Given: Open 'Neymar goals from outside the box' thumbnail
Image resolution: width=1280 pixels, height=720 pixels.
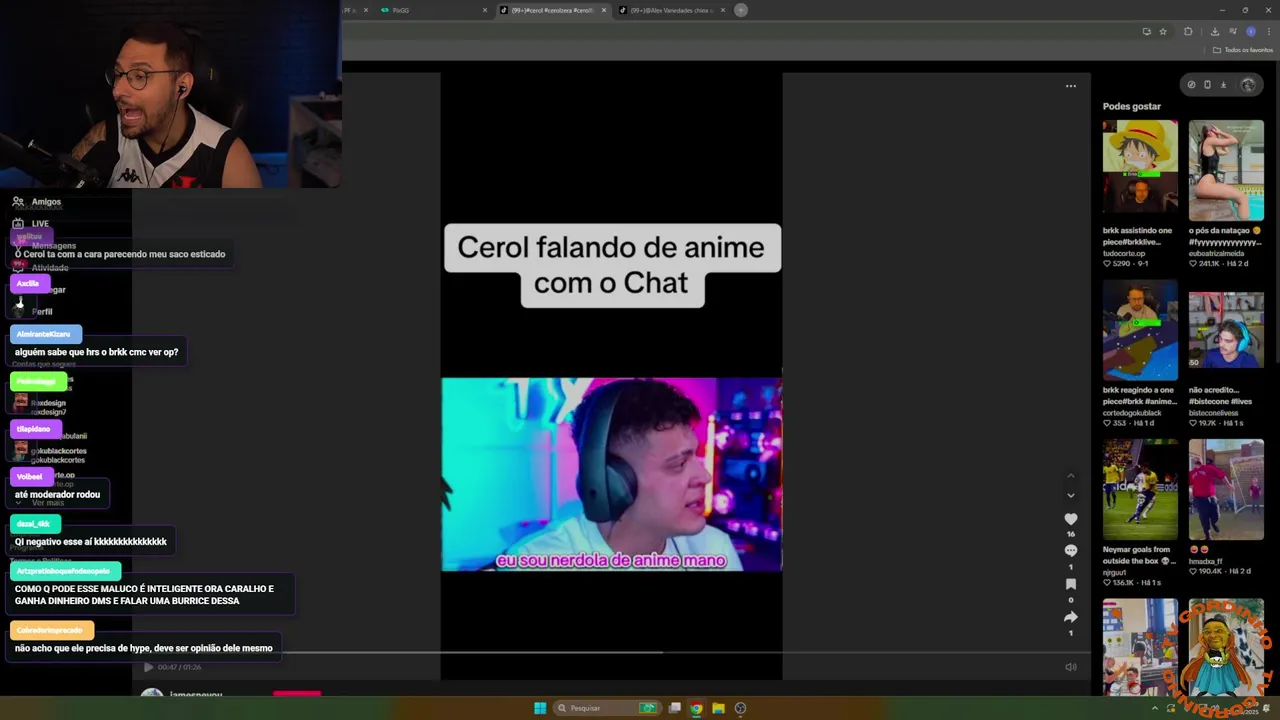Looking at the screenshot, I should click(1140, 489).
